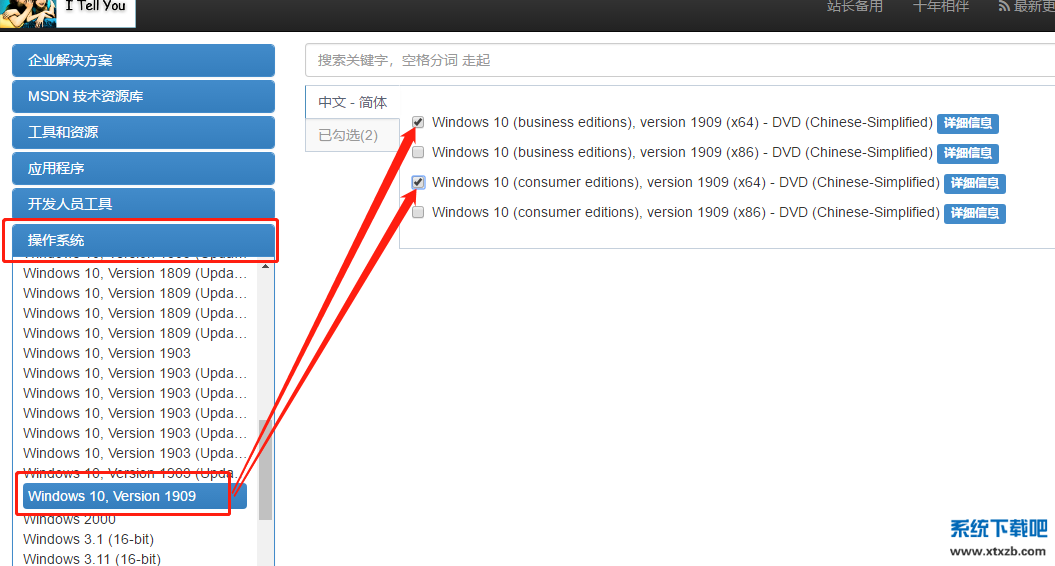The width and height of the screenshot is (1055, 566).
Task: Expand the 企业解决方案 panel
Action: pyautogui.click(x=143, y=60)
